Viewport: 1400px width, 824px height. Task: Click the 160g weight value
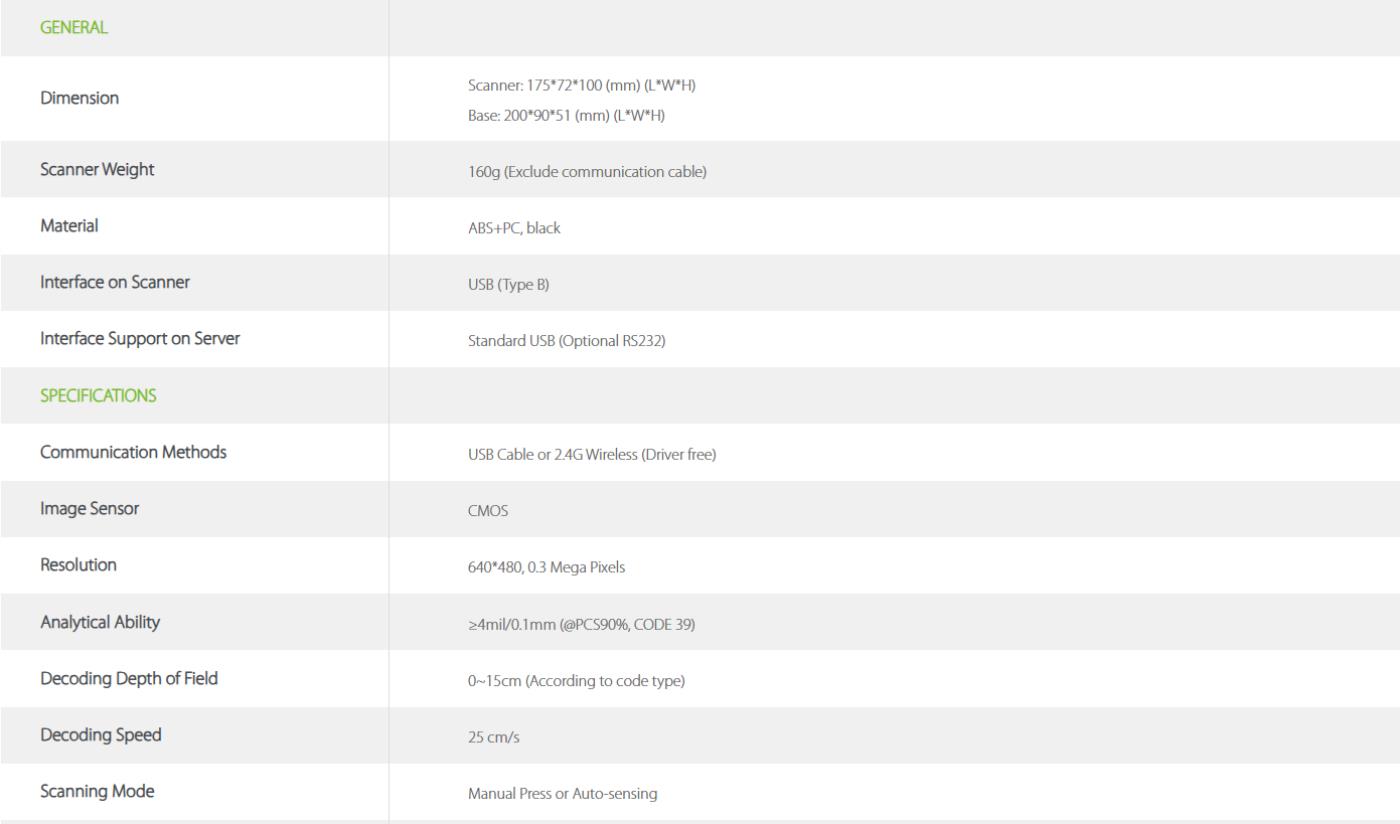point(587,172)
